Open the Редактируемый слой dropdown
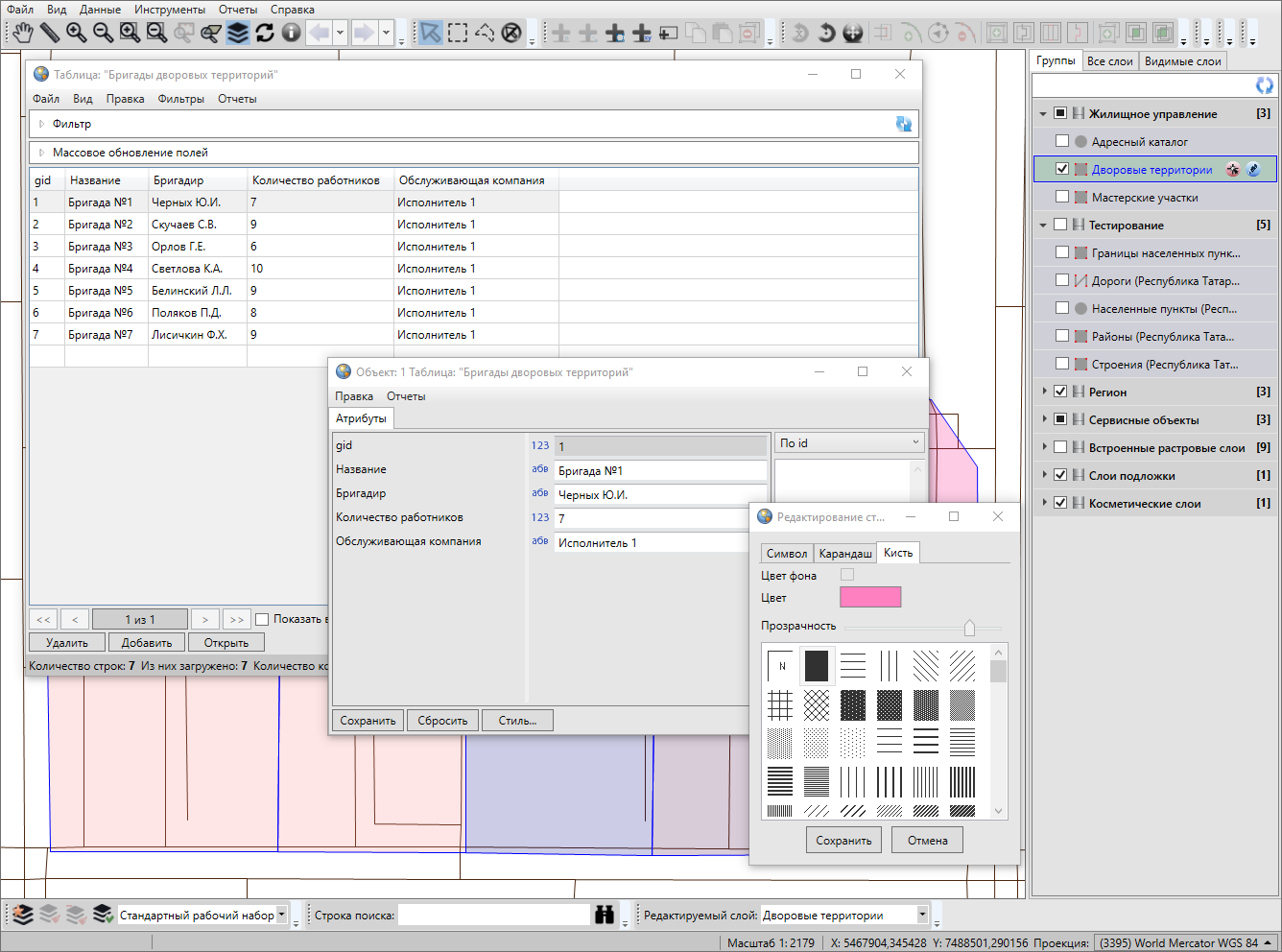 click(922, 915)
